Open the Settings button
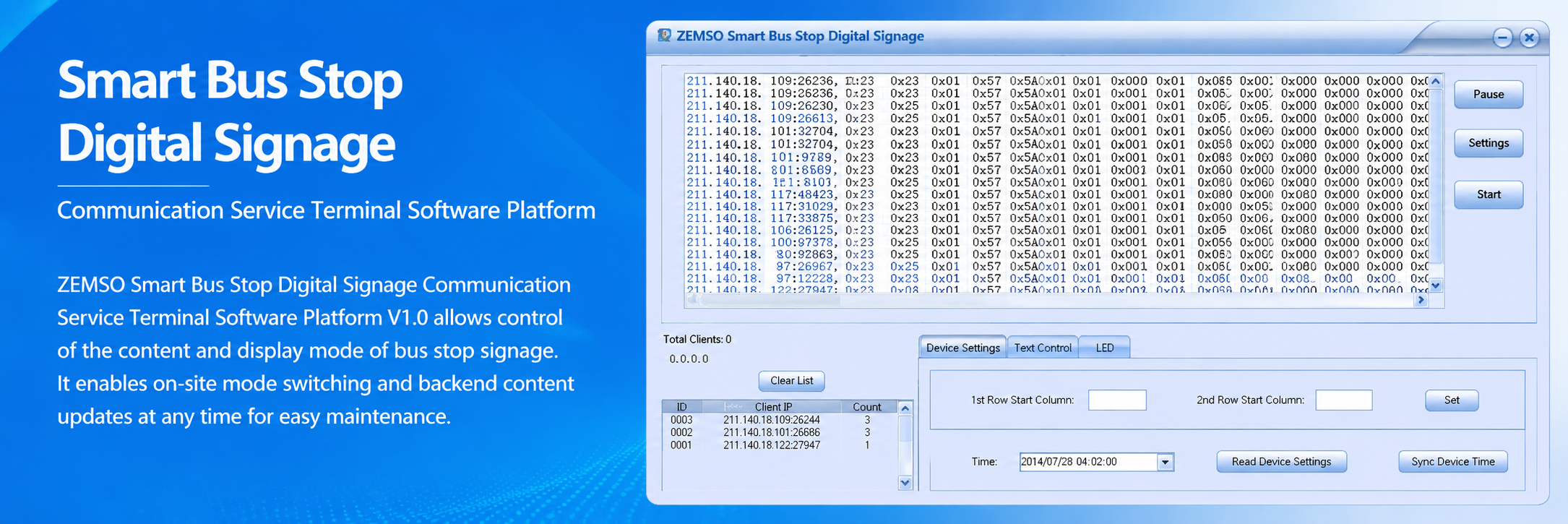This screenshot has height=524, width=1568. [1489, 143]
